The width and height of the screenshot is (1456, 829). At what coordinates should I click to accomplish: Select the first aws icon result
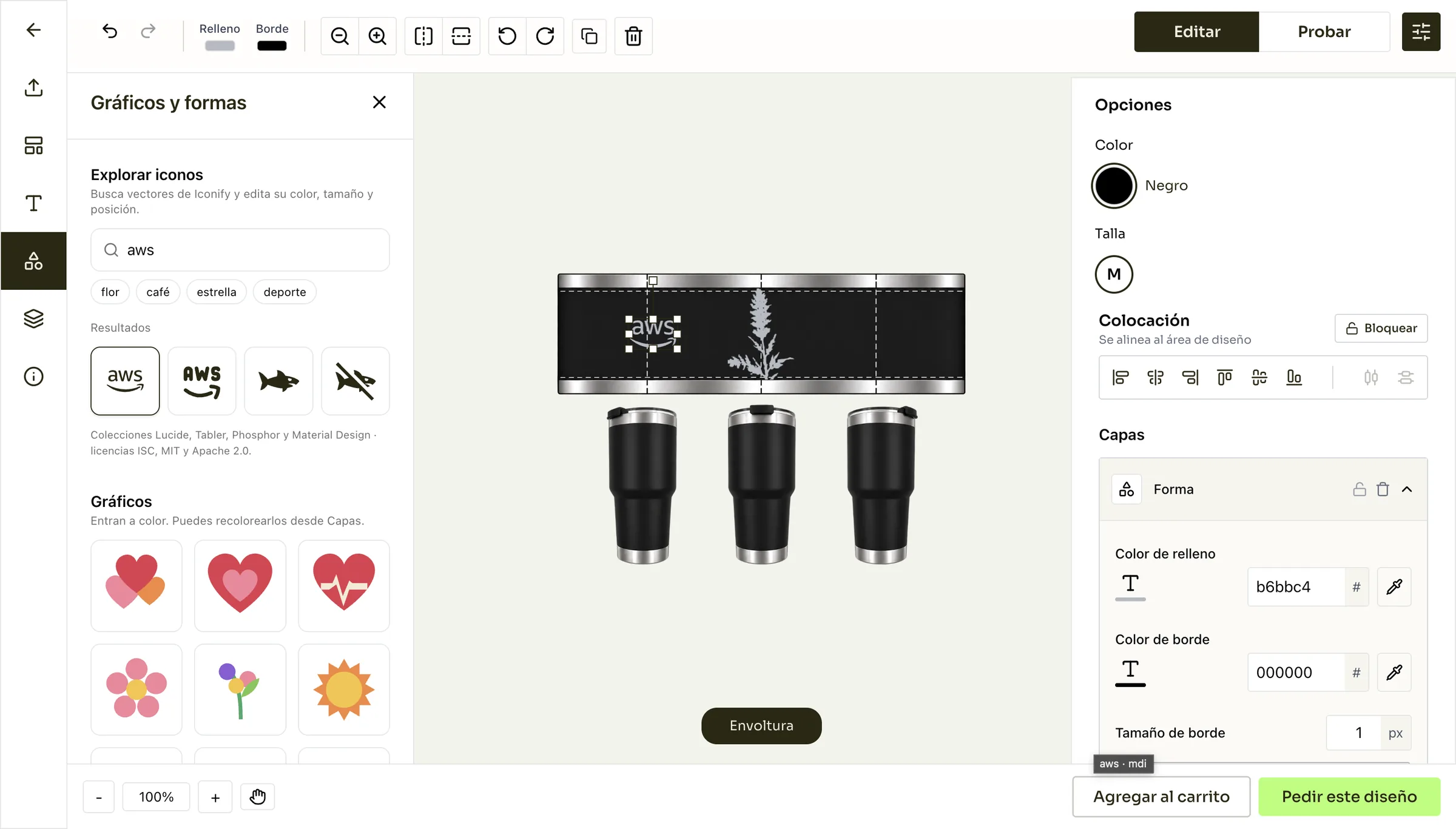pyautogui.click(x=125, y=381)
